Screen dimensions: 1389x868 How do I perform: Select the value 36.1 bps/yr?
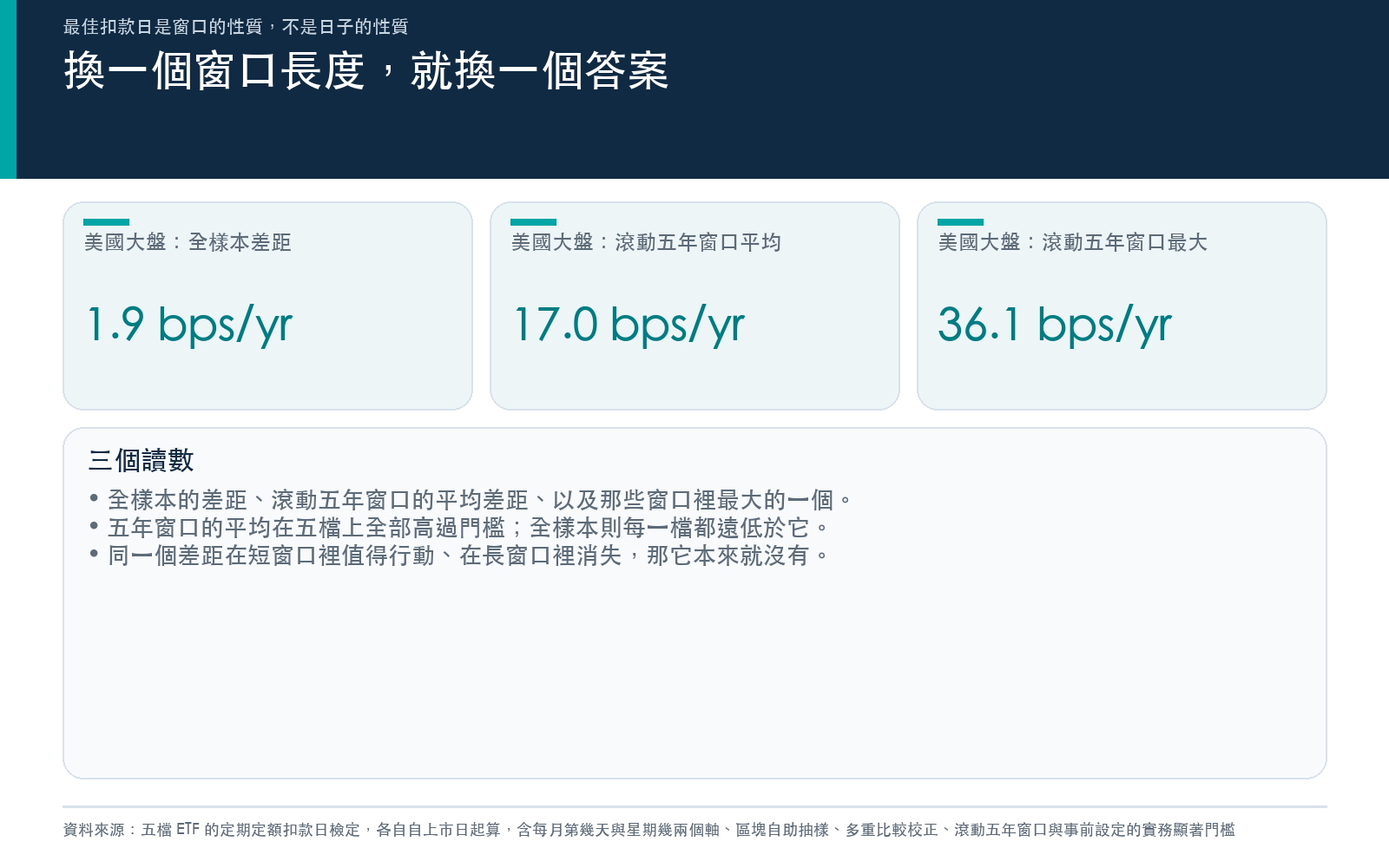click(1055, 325)
